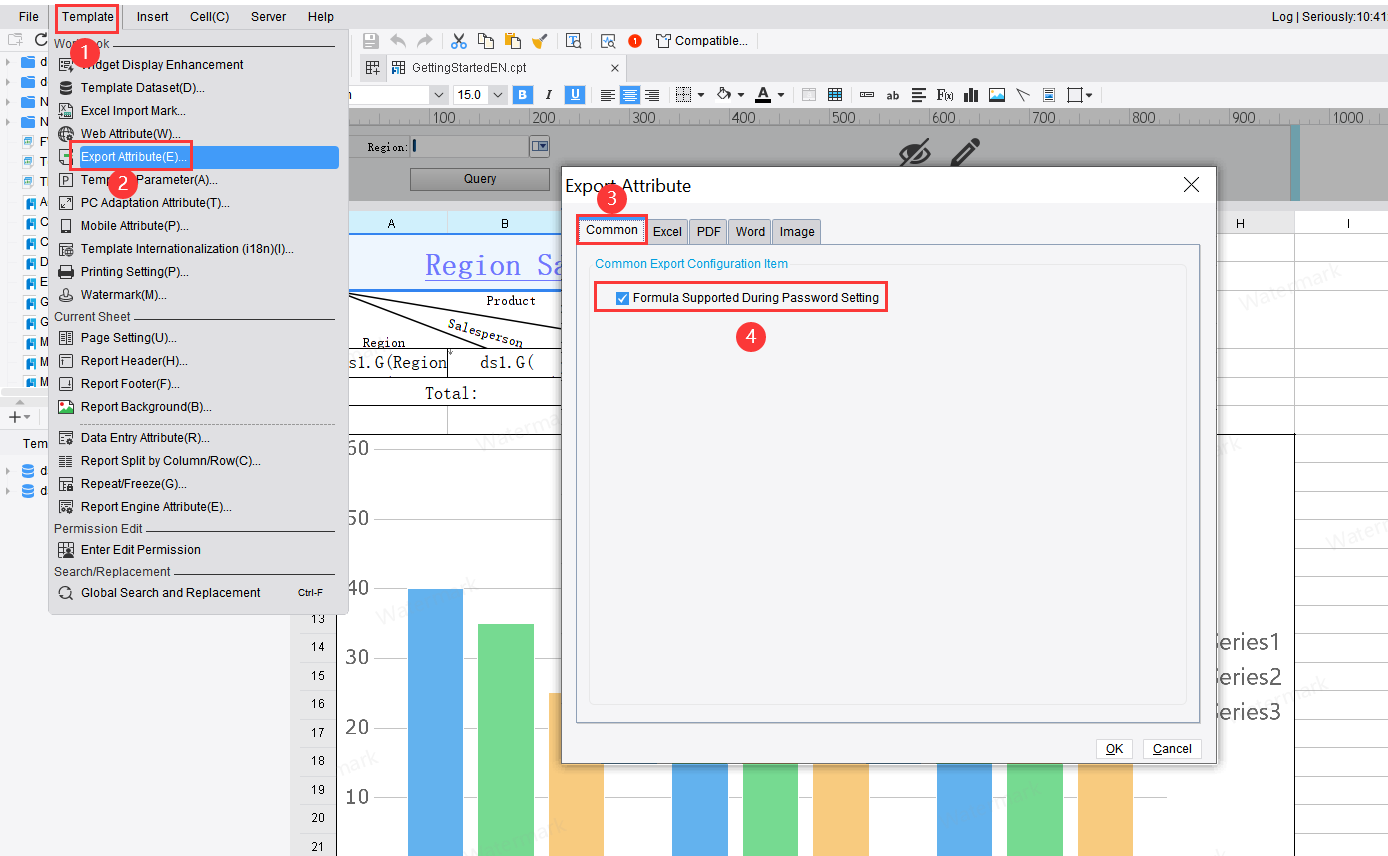Click the Undo arrow icon
The height and width of the screenshot is (856, 1388).
coord(398,41)
